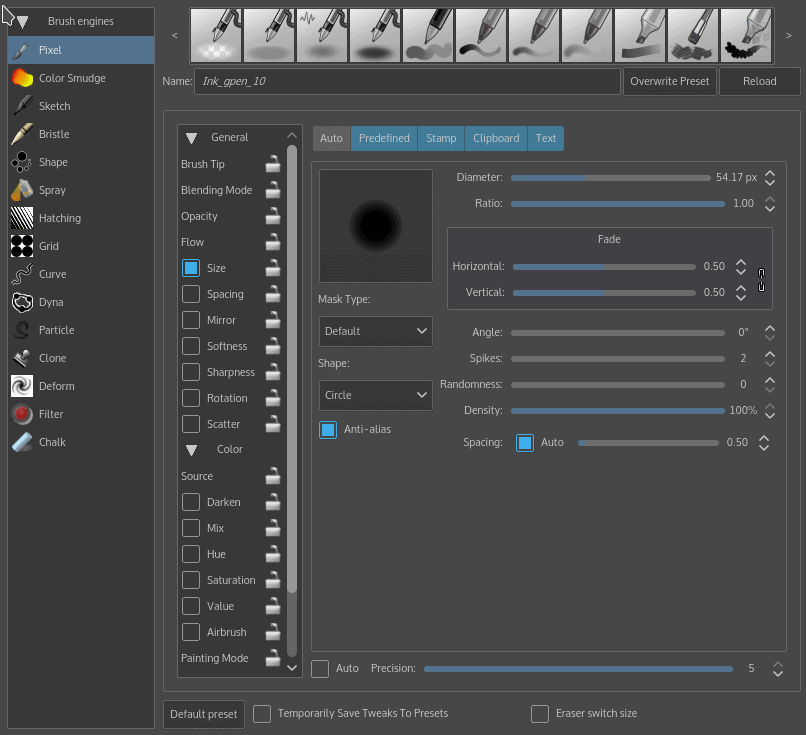This screenshot has height=735, width=806.
Task: Choose the Bristle brush engine
Action: (81, 134)
